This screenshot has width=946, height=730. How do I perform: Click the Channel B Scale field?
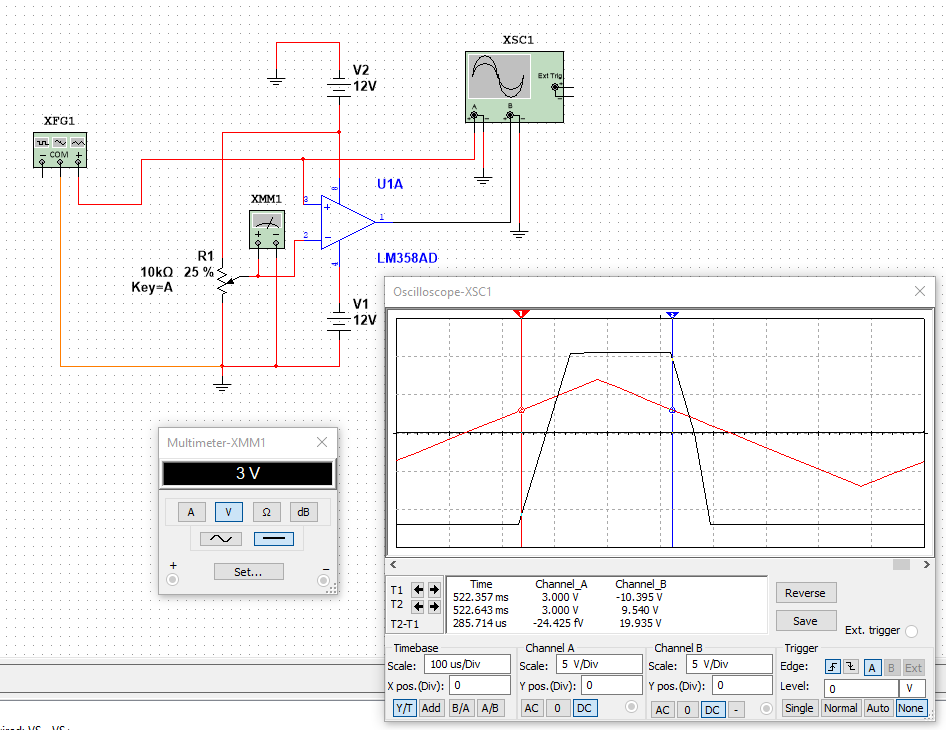tap(727, 665)
